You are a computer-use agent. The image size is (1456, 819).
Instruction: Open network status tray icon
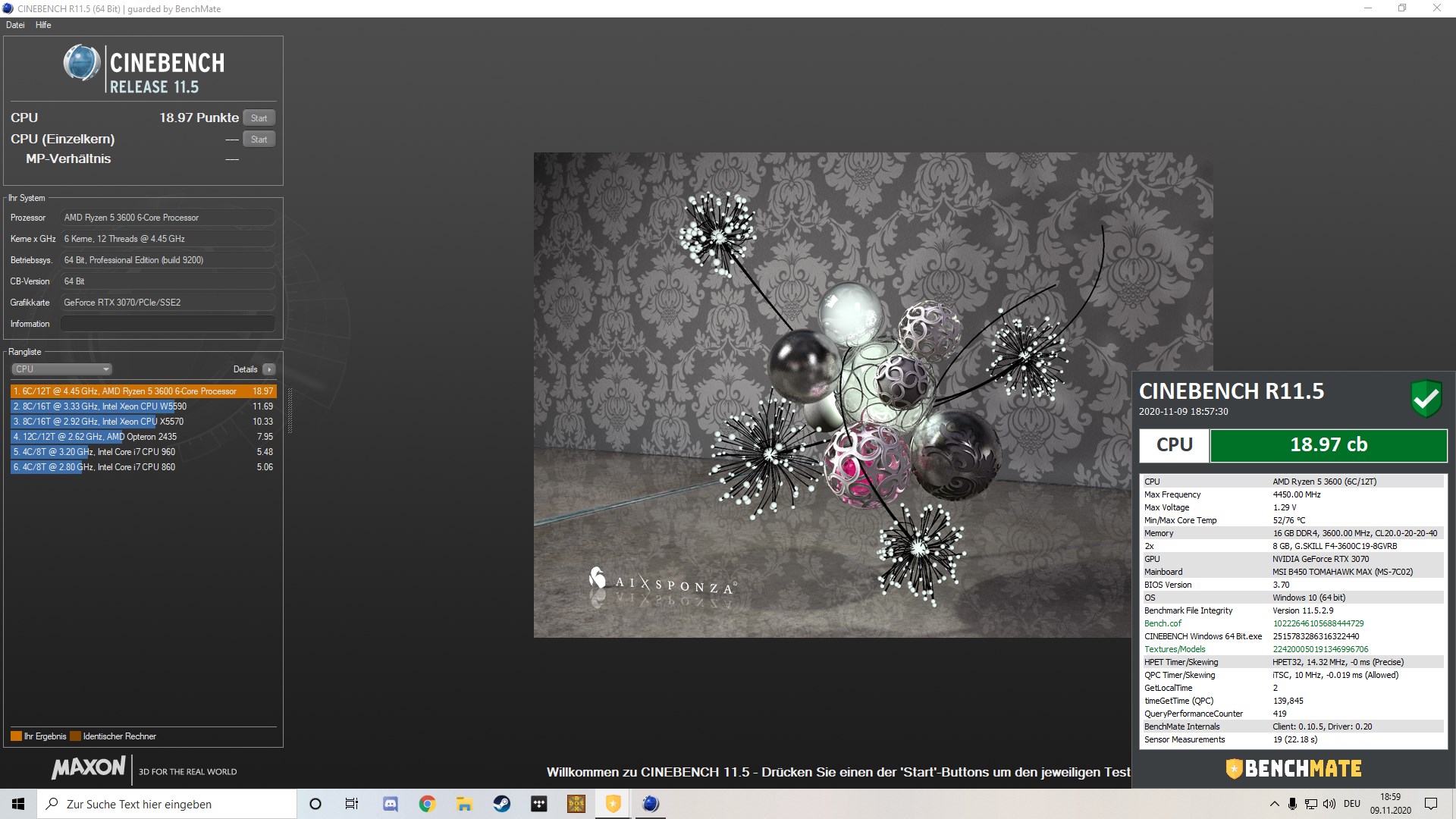[1311, 804]
